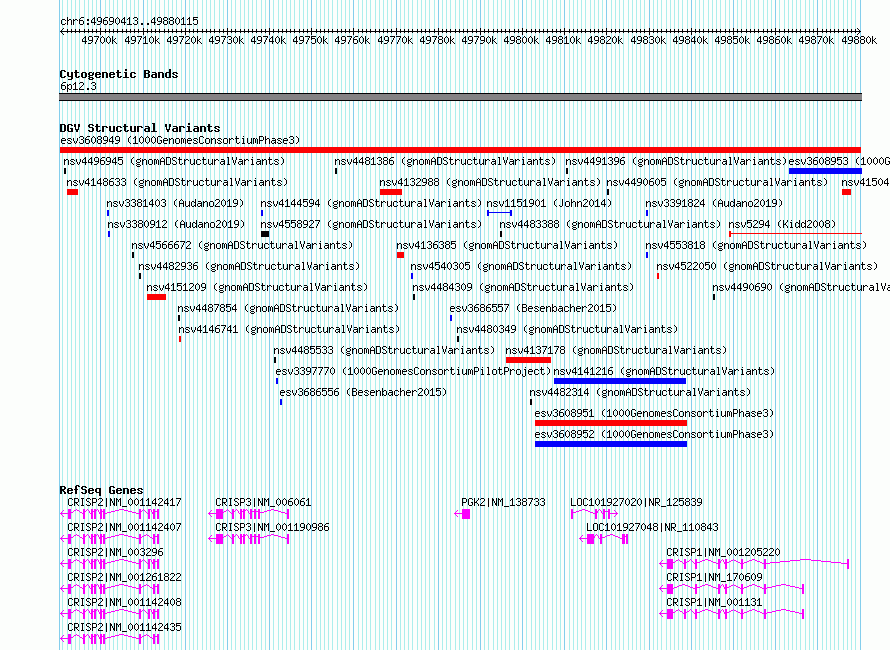Click the red bar under nsv4148633

coord(72,192)
